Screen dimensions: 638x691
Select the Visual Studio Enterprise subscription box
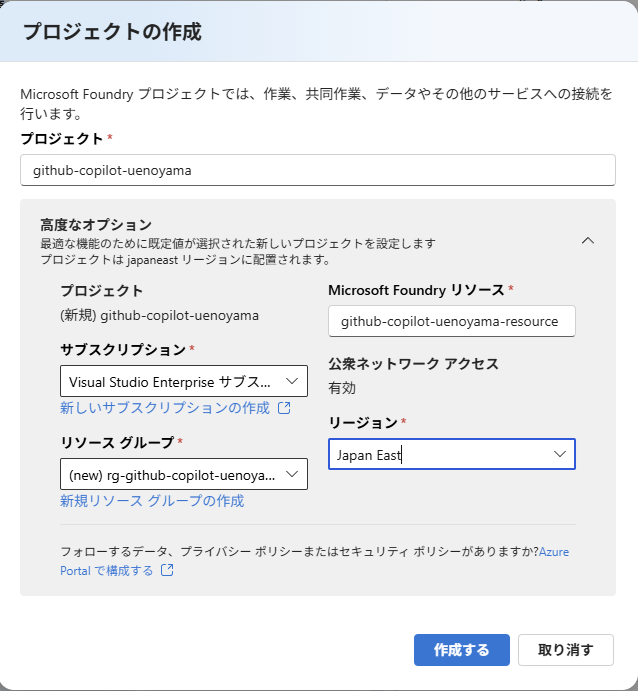point(184,381)
